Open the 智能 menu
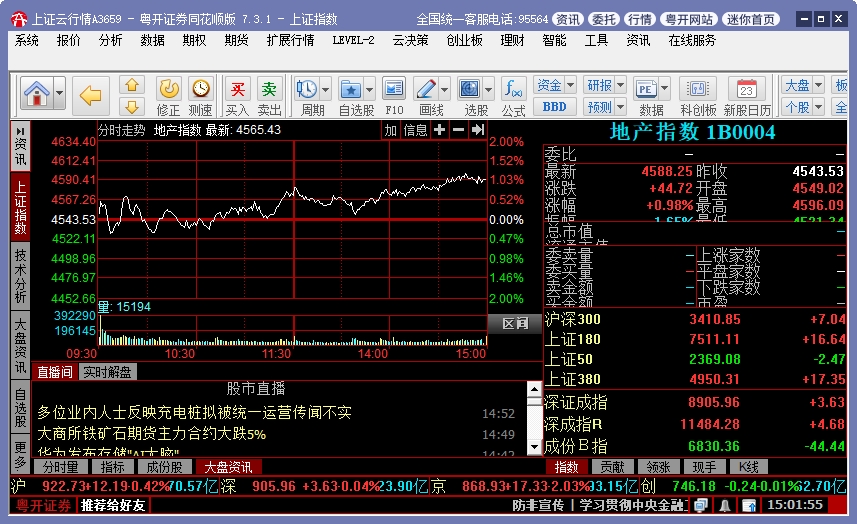Screen dimensions: 857x524 point(554,40)
